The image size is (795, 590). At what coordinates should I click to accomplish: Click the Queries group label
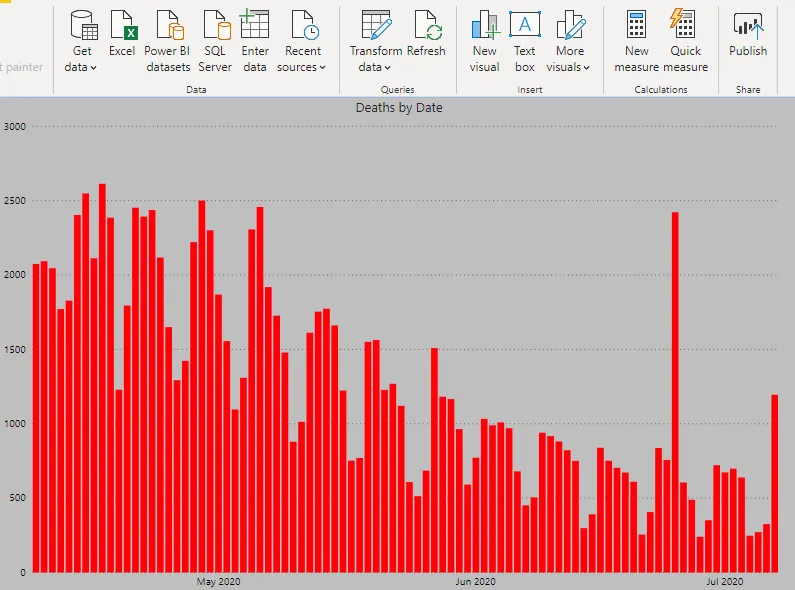click(398, 90)
